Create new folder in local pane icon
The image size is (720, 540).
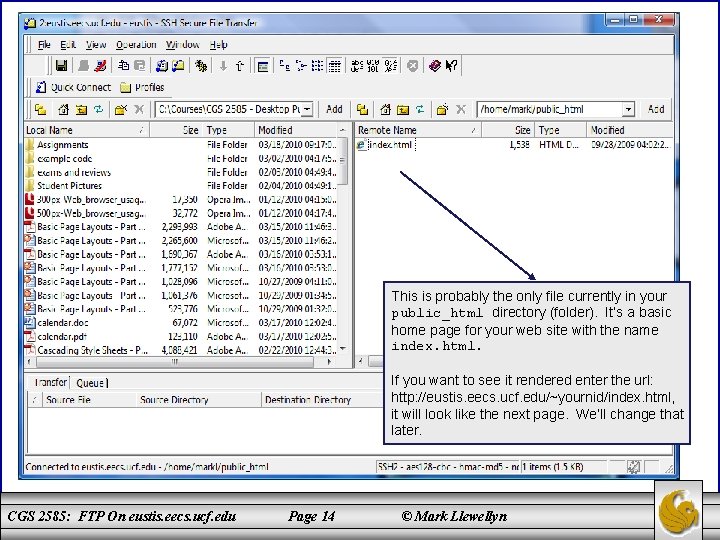121,109
